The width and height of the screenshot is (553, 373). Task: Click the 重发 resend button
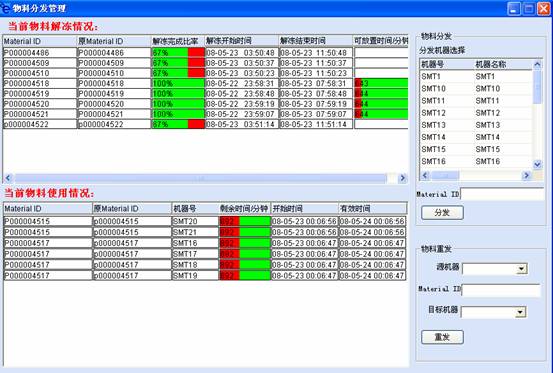point(442,337)
